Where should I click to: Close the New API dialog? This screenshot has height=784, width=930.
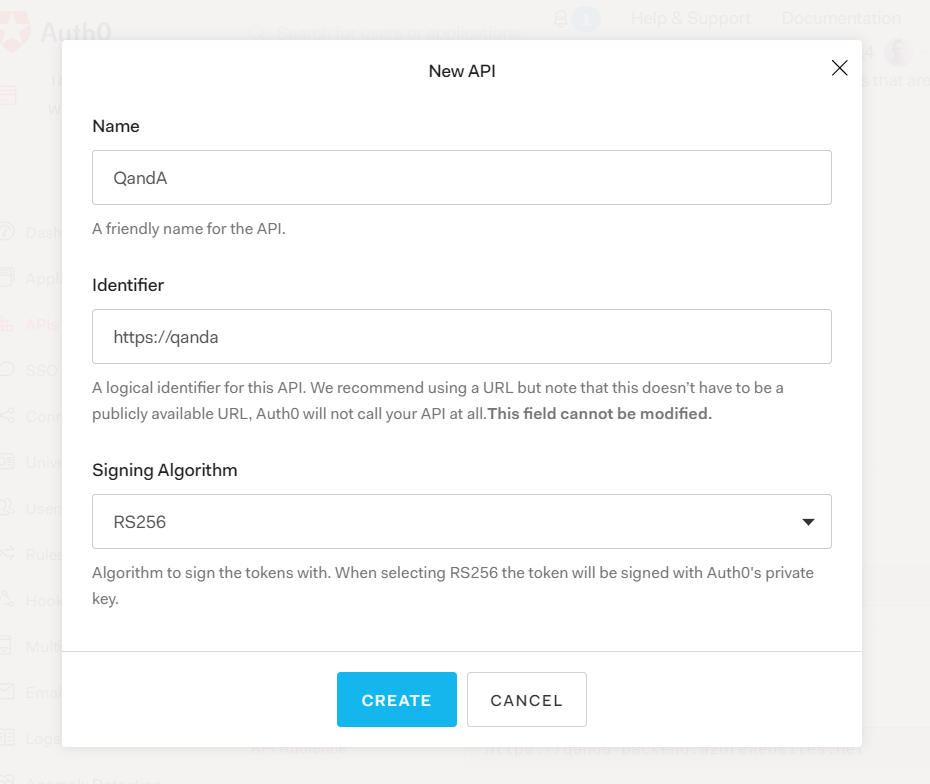click(840, 68)
